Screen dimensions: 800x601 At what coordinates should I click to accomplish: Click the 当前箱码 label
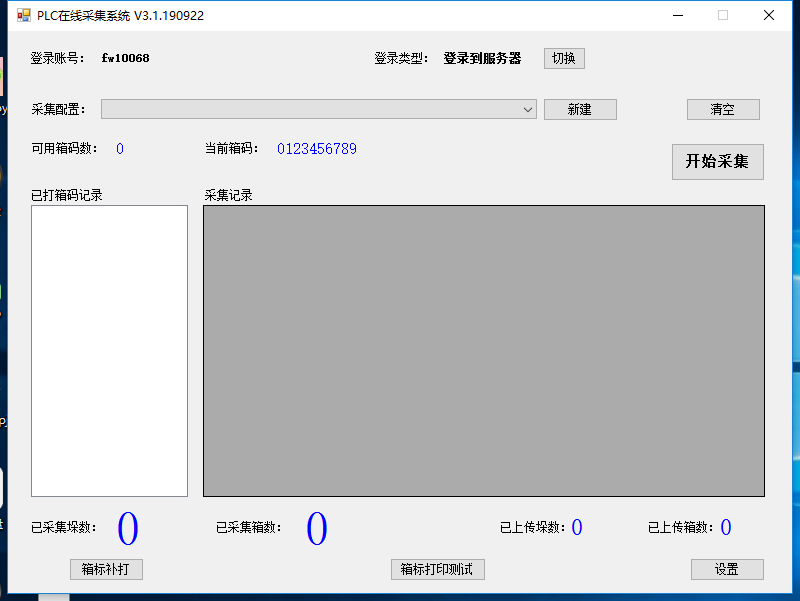pos(232,148)
